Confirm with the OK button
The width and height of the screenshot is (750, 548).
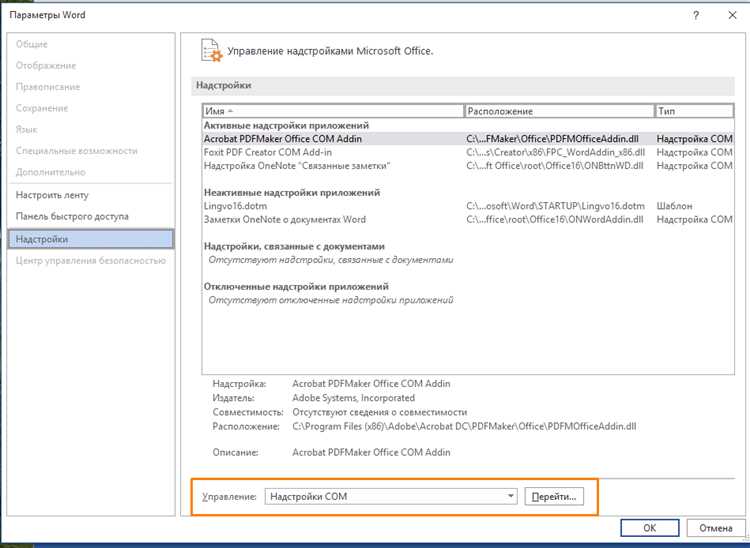[650, 528]
